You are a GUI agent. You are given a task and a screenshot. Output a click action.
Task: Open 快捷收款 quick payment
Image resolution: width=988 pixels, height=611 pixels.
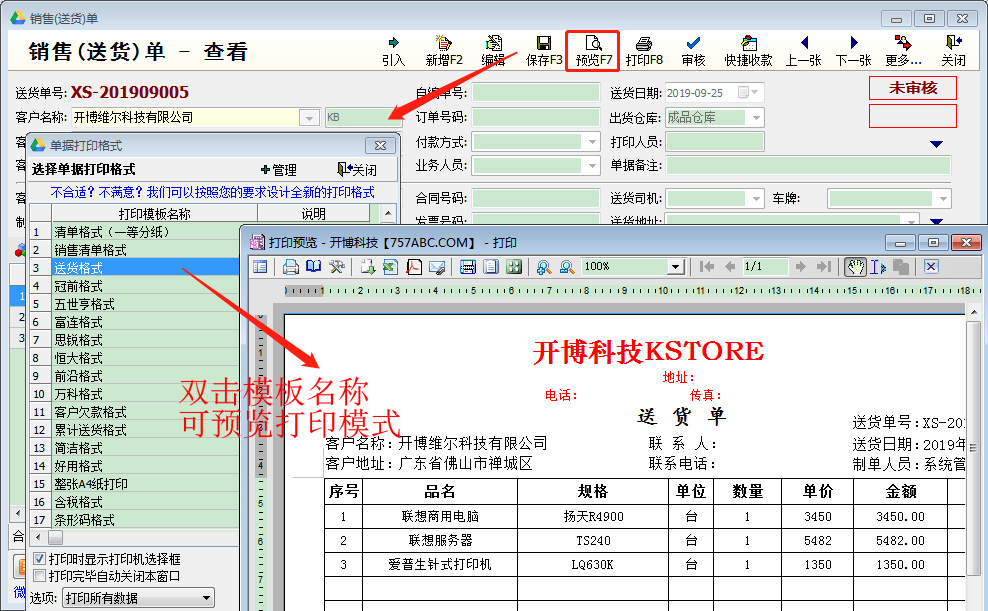click(x=748, y=51)
